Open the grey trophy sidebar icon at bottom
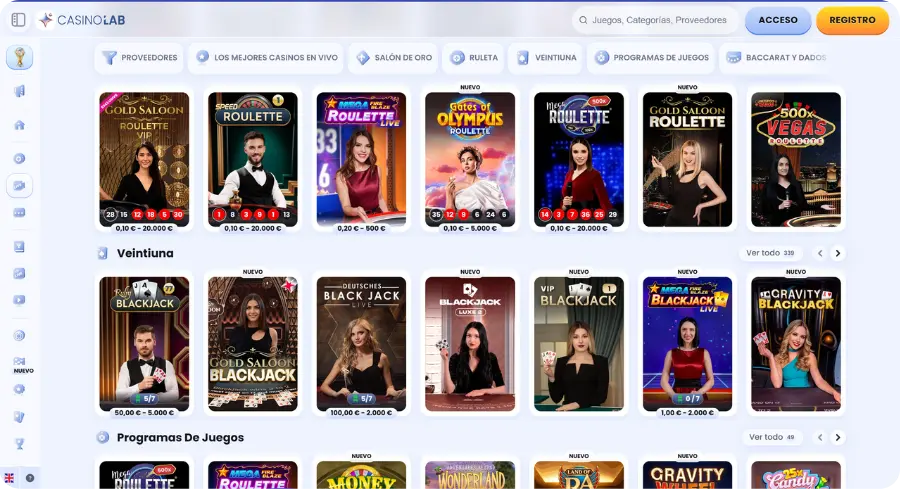The height and width of the screenshot is (489, 900). 20,444
